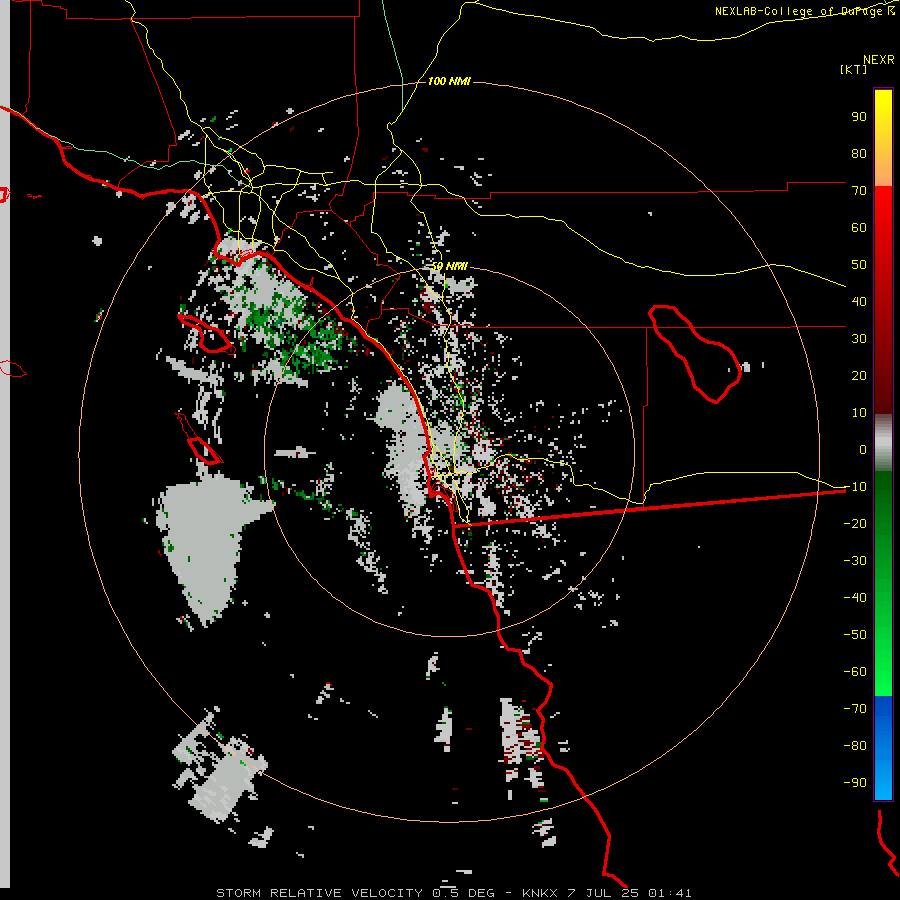Click the "100 NMI" range ring label
900x900 pixels.
[x=449, y=82]
